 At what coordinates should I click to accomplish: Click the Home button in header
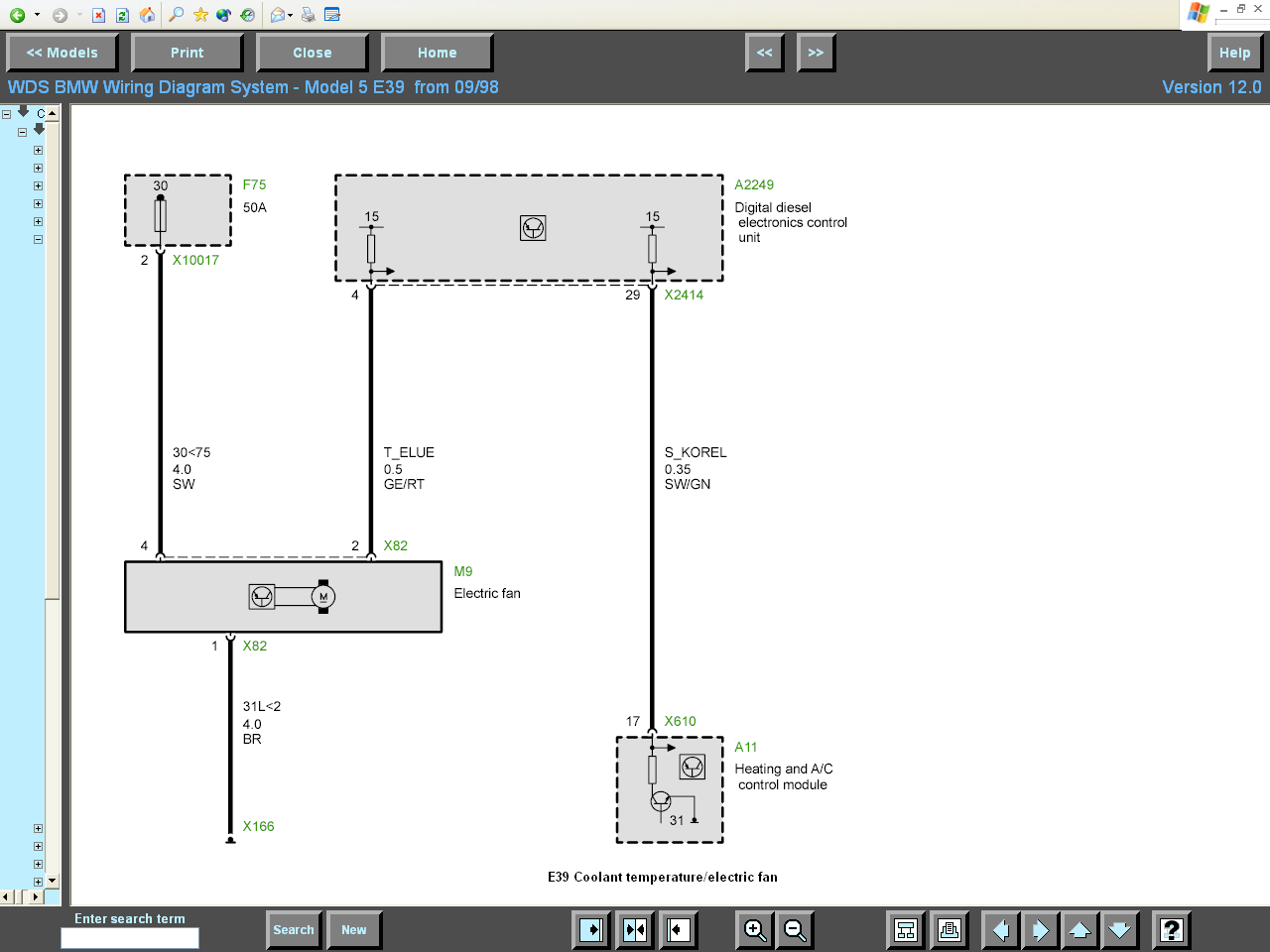(x=438, y=53)
